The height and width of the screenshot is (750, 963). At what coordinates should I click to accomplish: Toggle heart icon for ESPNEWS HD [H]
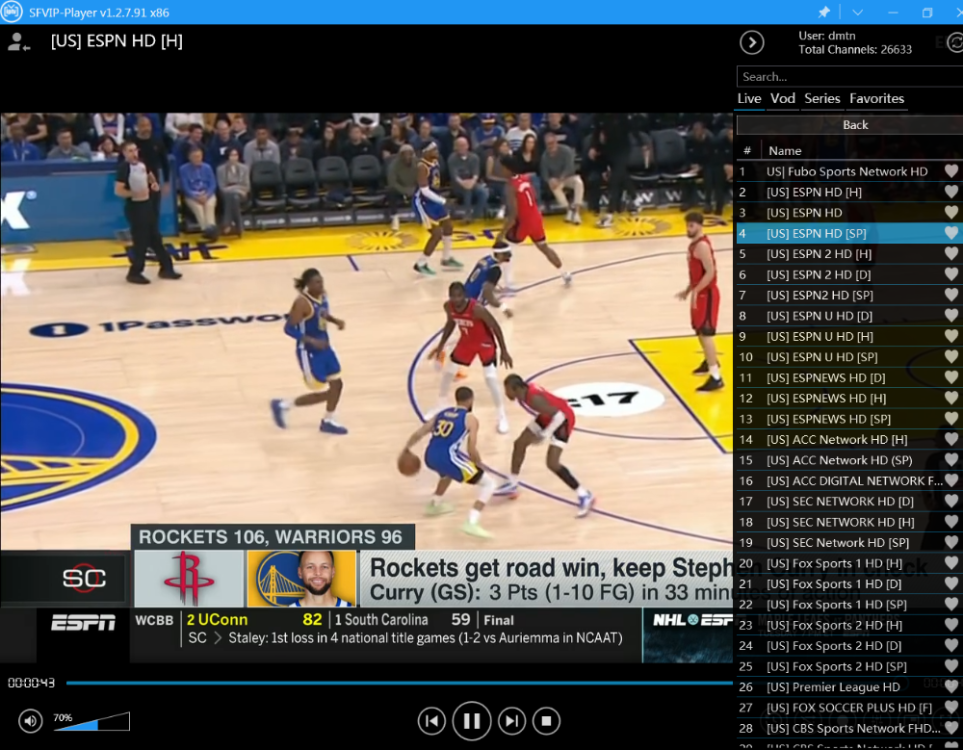point(951,398)
